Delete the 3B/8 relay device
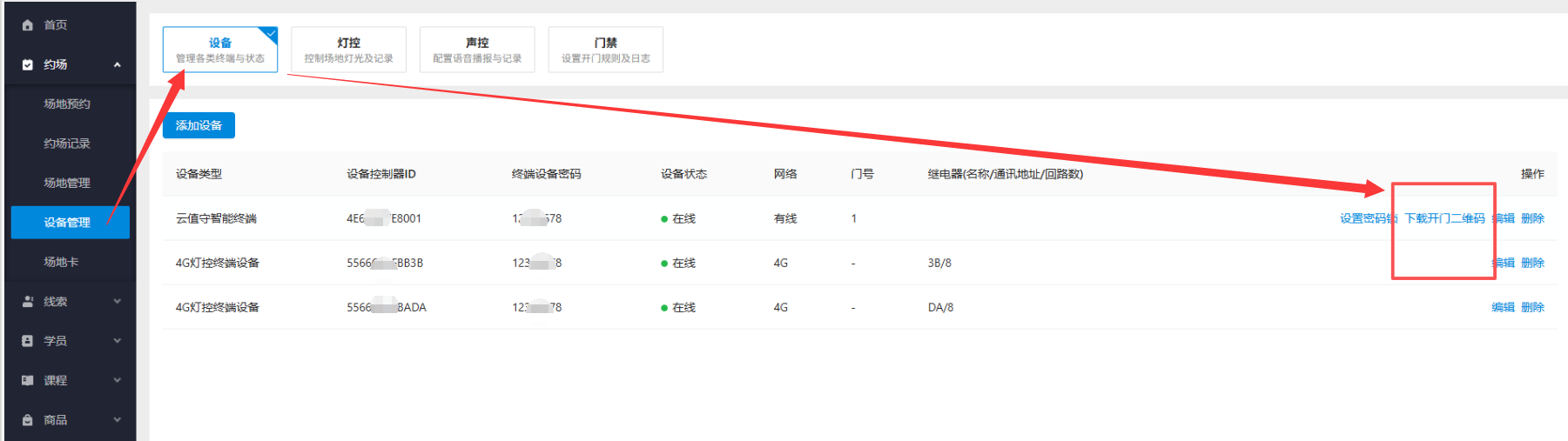 click(x=1533, y=263)
